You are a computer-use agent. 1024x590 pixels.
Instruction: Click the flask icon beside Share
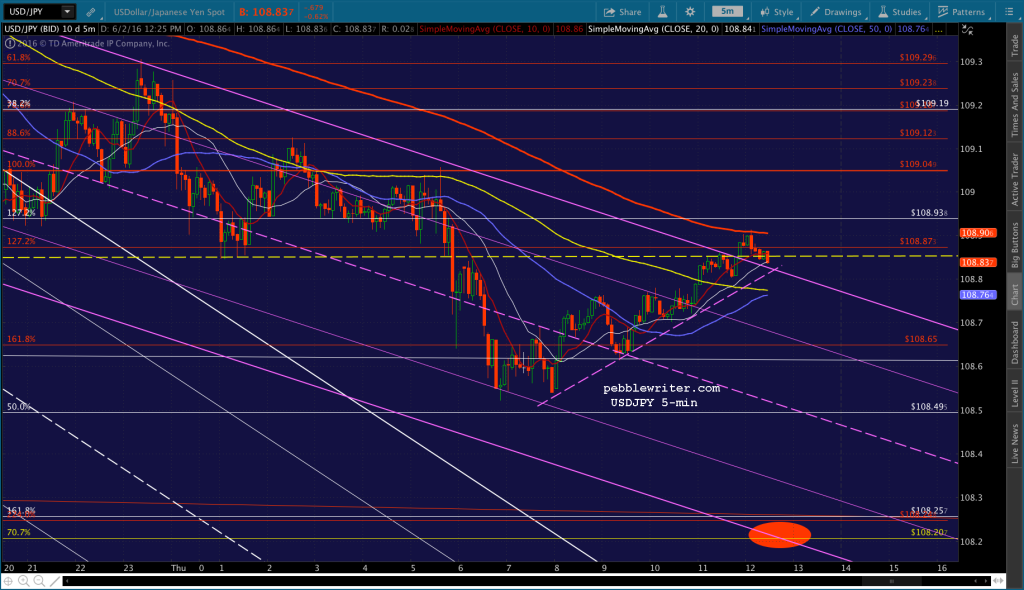662,12
